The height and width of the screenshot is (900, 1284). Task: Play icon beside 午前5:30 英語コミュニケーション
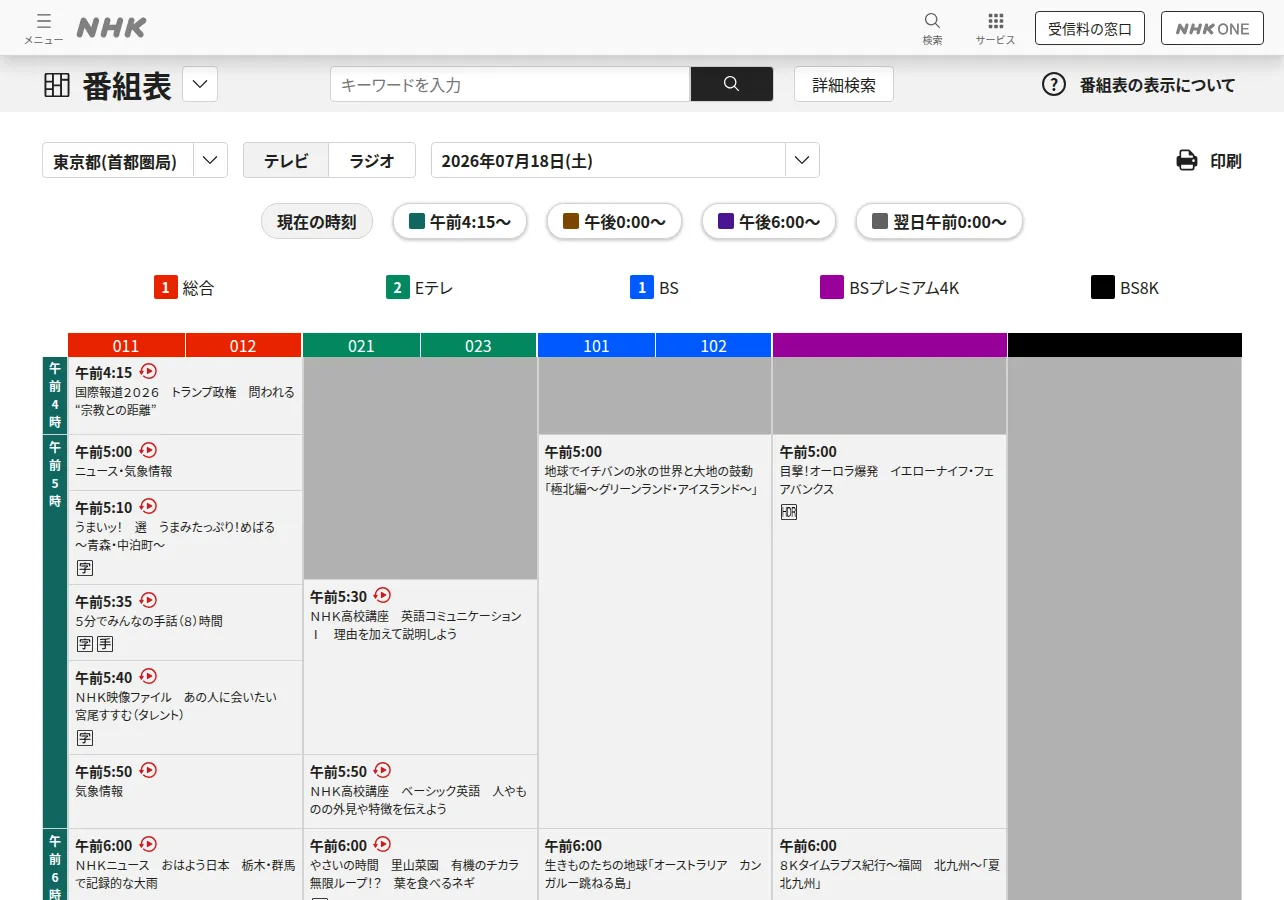[x=382, y=595]
